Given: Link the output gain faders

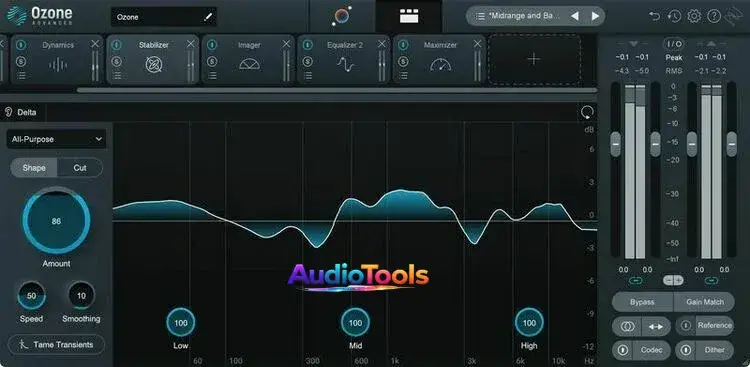Looking at the screenshot, I should [711, 281].
